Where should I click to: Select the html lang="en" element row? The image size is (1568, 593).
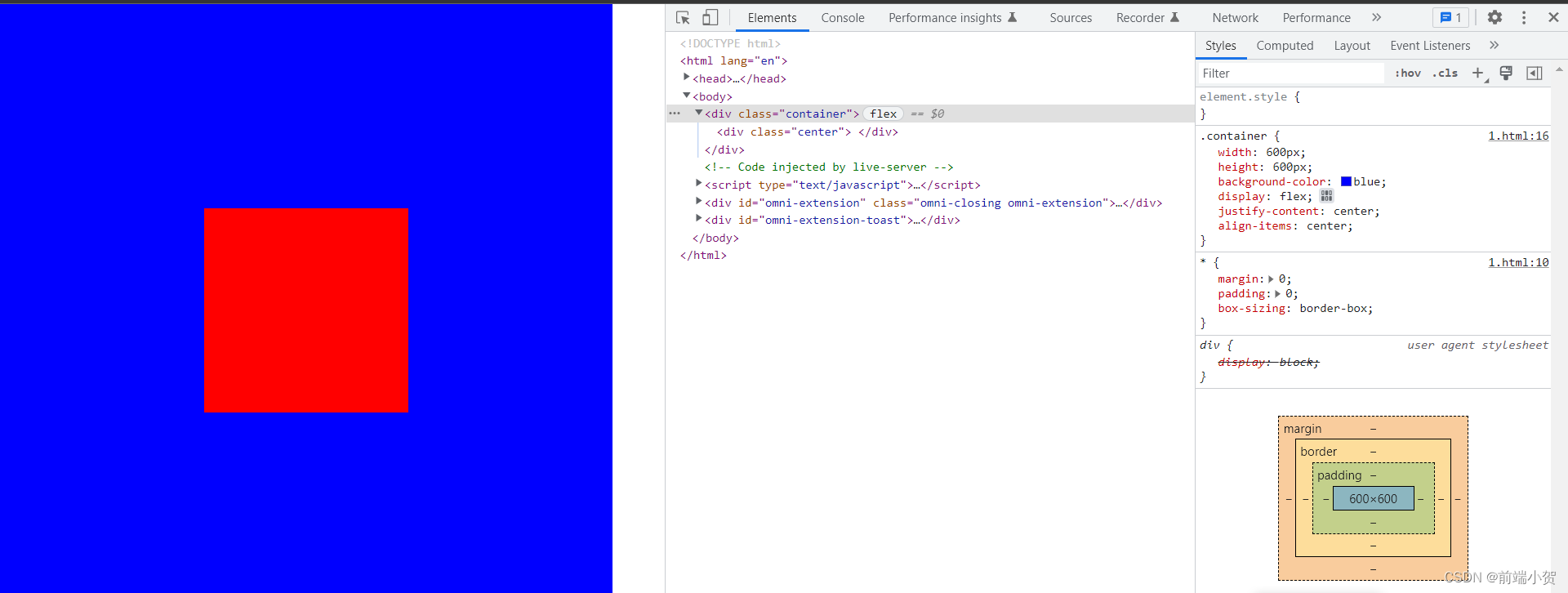[733, 60]
